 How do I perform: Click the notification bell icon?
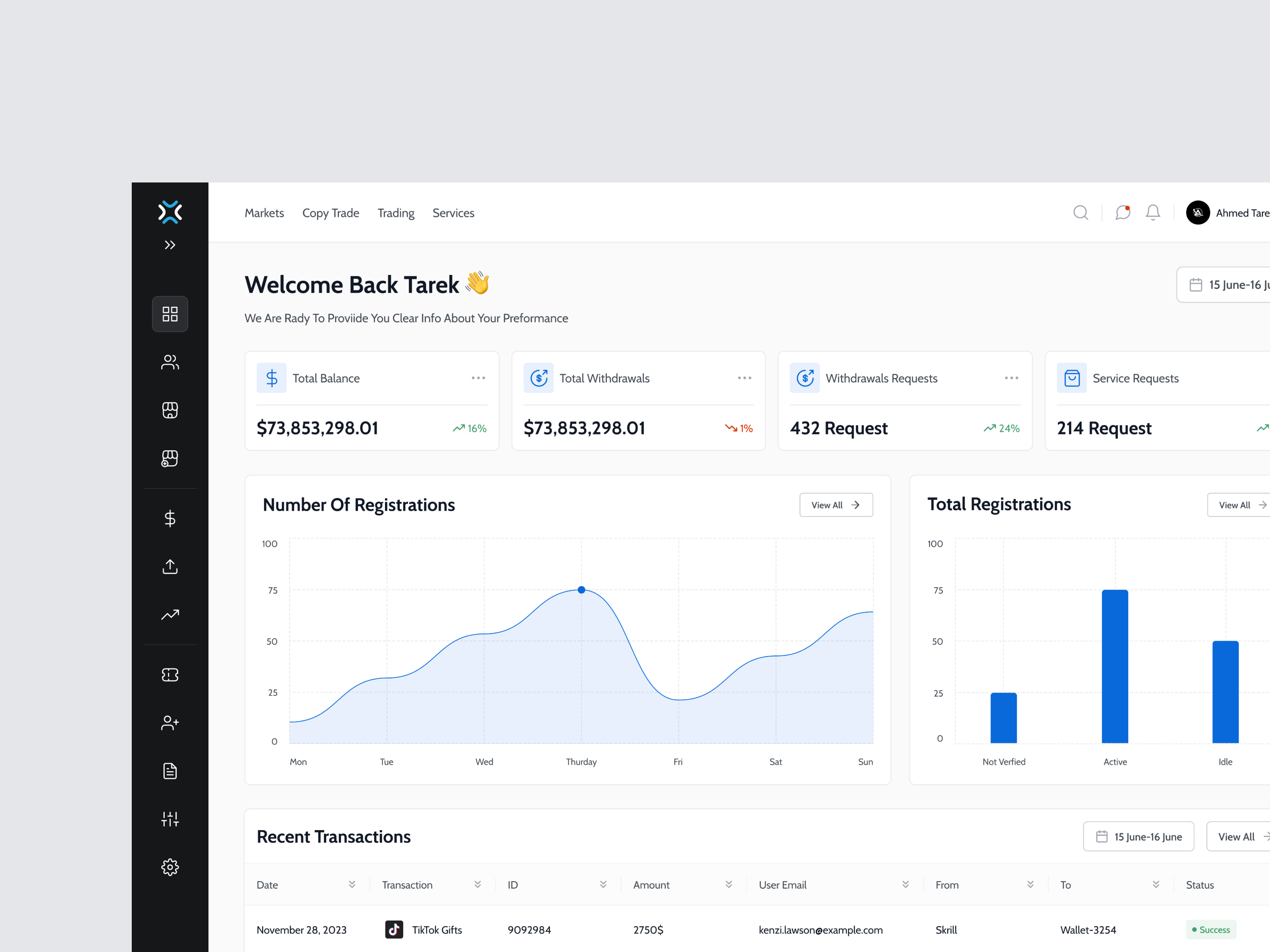pyautogui.click(x=1153, y=212)
